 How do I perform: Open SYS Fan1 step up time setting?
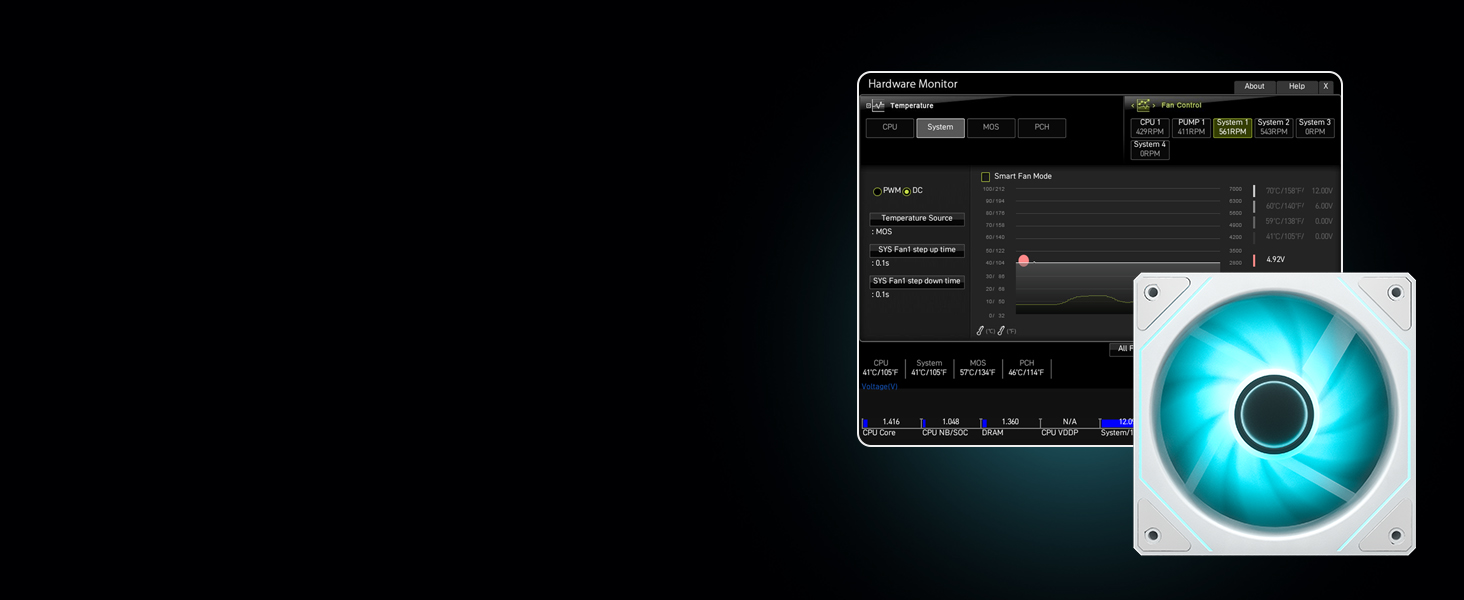[x=917, y=250]
